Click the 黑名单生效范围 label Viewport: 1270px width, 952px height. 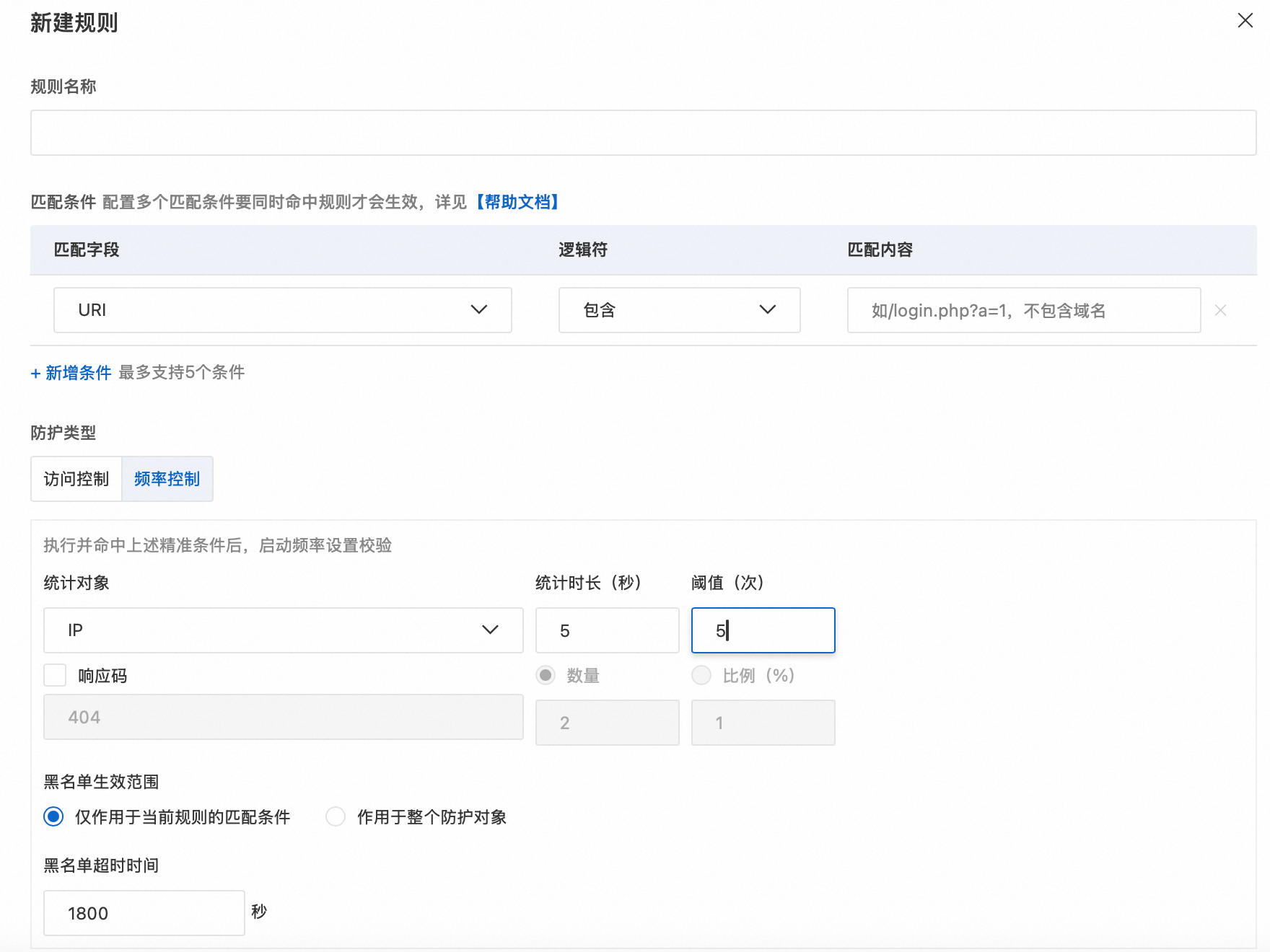[x=101, y=782]
